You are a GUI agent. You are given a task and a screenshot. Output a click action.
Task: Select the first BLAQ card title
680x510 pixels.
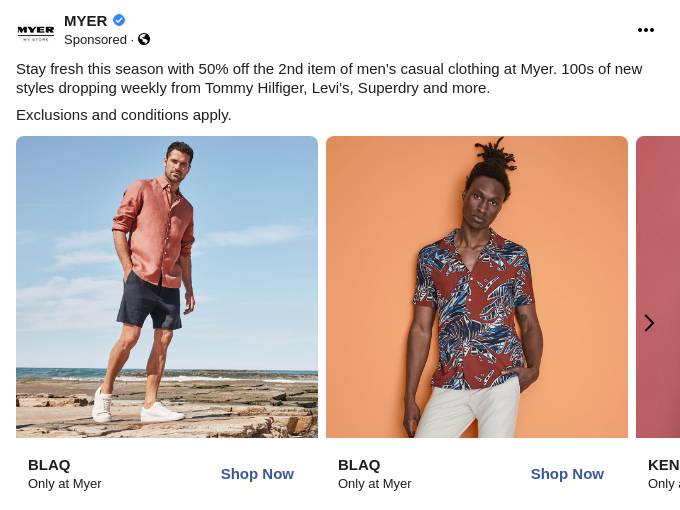coord(49,465)
